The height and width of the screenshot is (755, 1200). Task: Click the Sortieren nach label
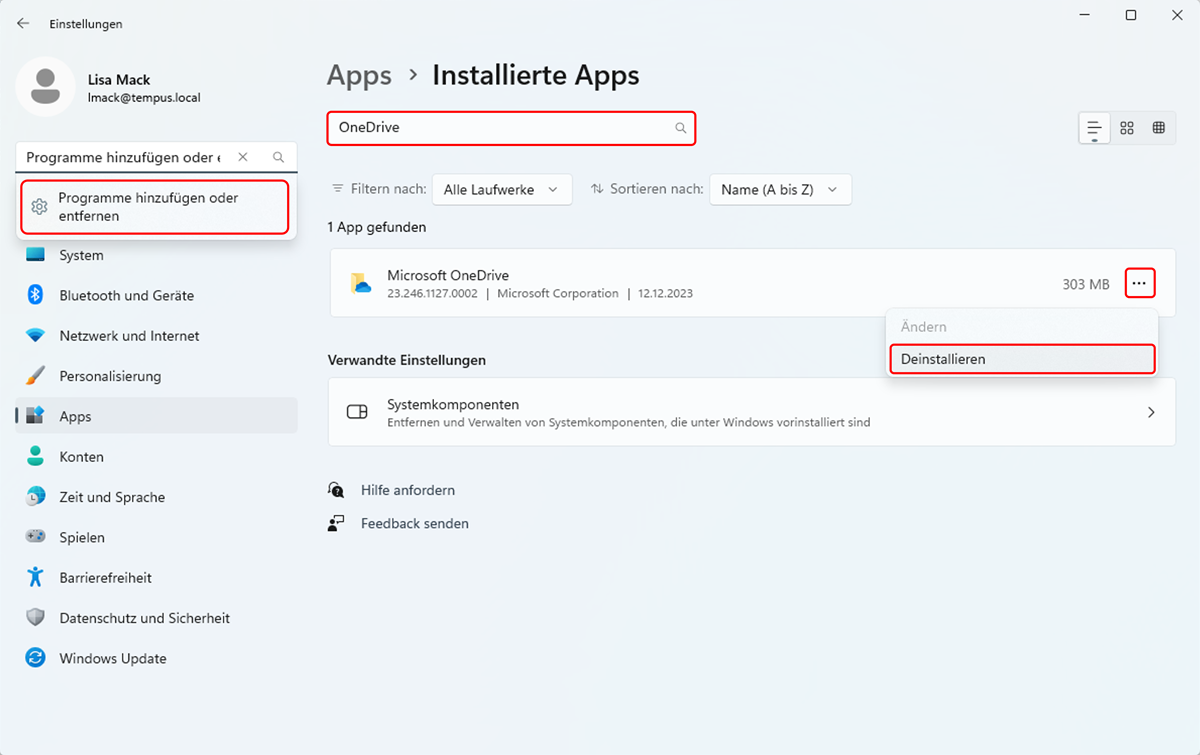pos(656,189)
